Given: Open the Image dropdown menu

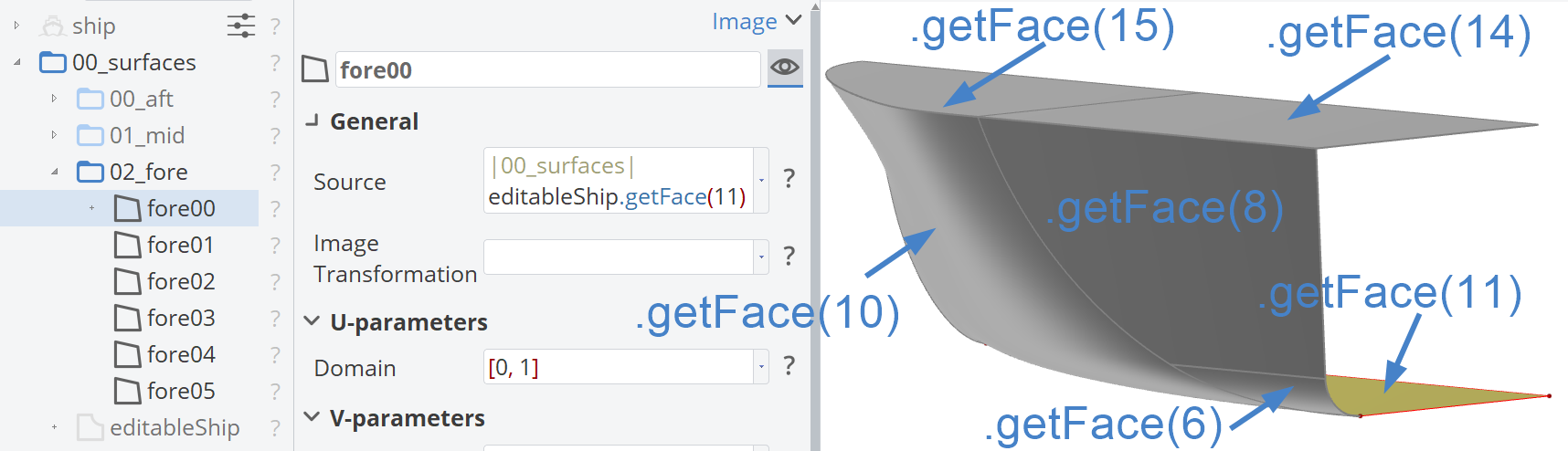Looking at the screenshot, I should coord(757,21).
